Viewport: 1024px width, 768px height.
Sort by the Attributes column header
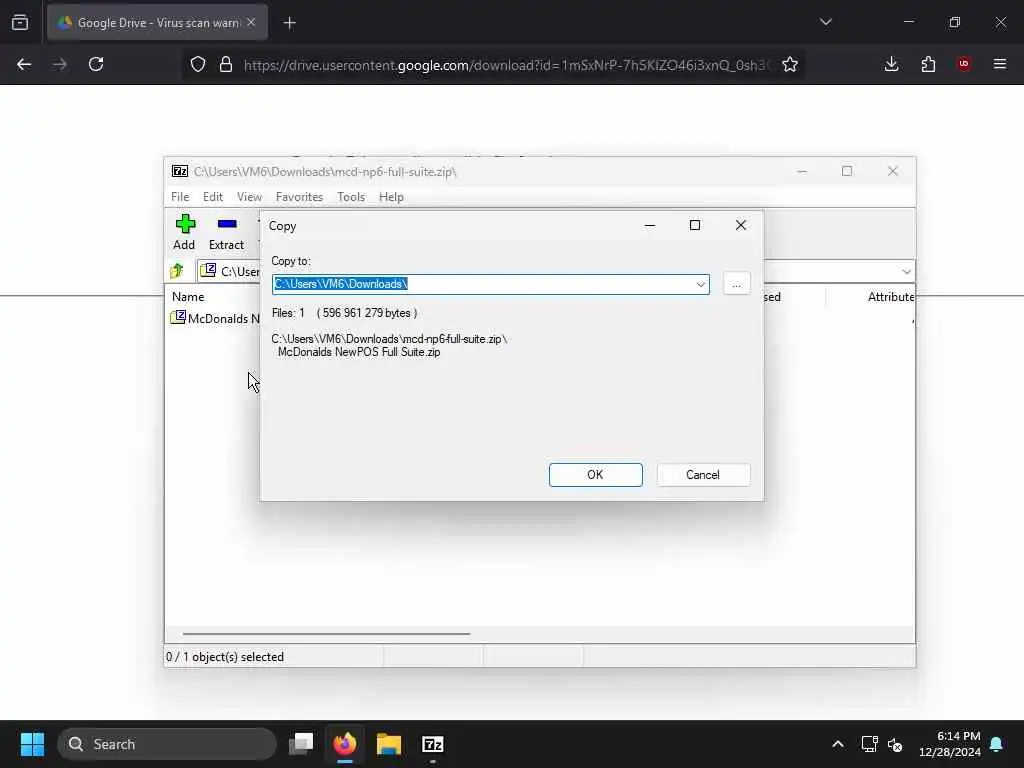(891, 296)
